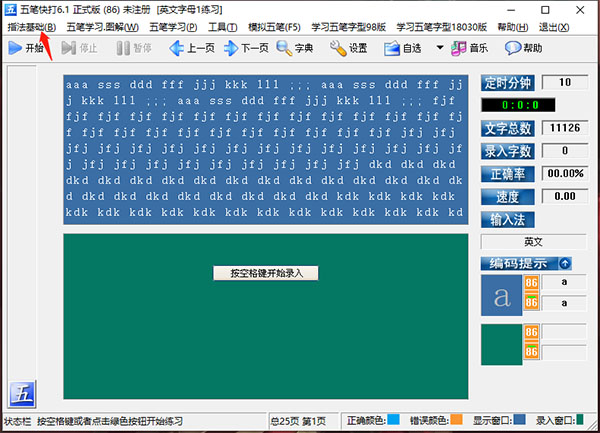Open the 工具(T) menu
The width and height of the screenshot is (600, 433).
pos(223,27)
